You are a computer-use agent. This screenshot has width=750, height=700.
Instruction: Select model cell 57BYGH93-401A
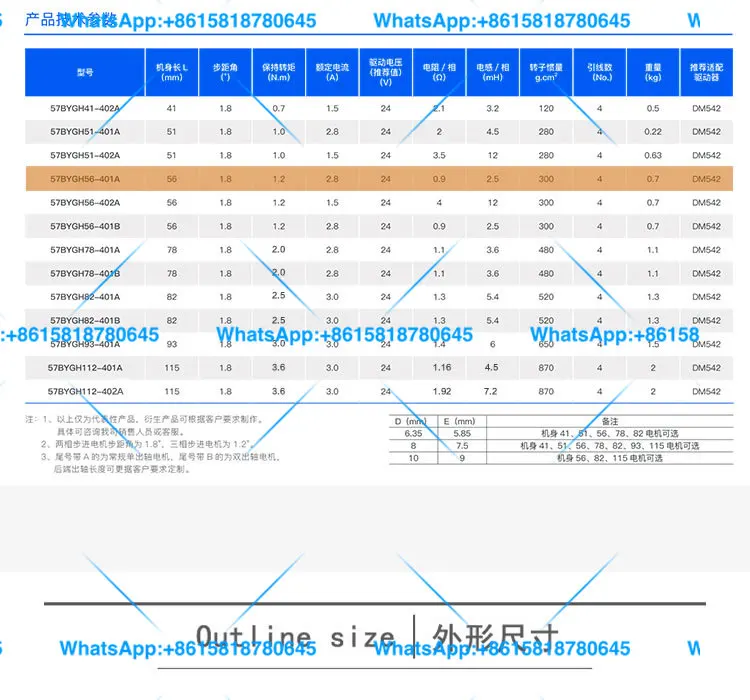85,344
